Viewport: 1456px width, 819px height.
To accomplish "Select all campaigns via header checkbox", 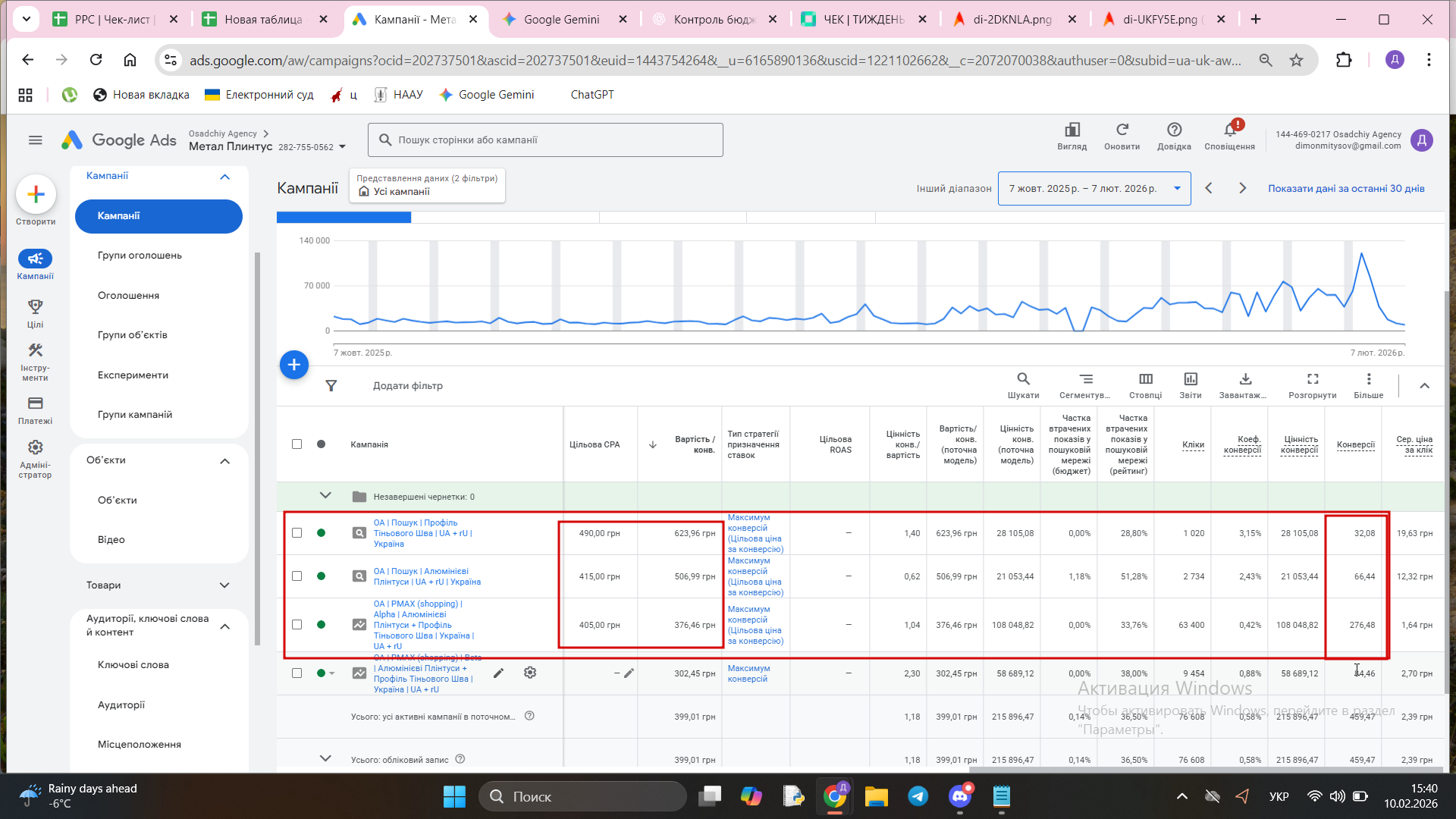I will (x=297, y=444).
